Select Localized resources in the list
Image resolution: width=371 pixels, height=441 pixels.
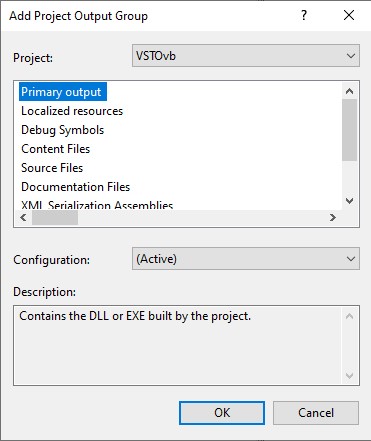(72, 111)
